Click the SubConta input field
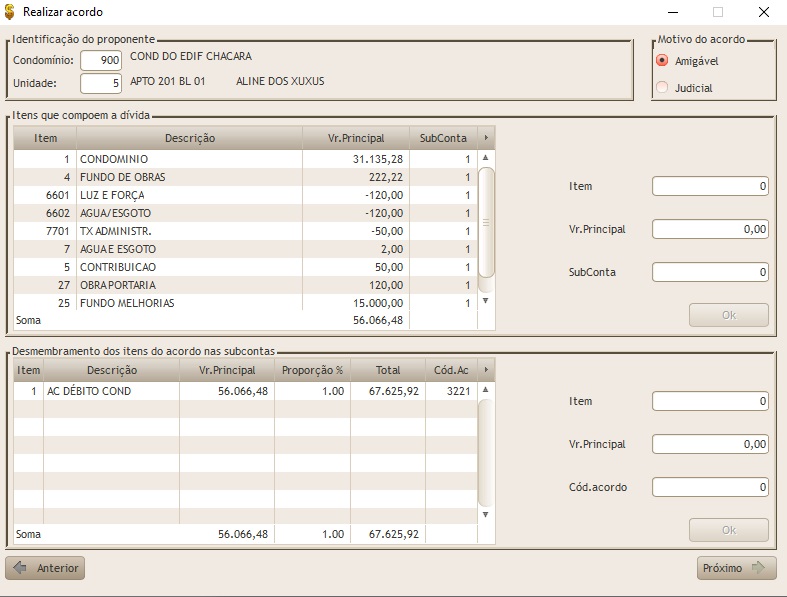The image size is (787, 597). [x=710, y=272]
